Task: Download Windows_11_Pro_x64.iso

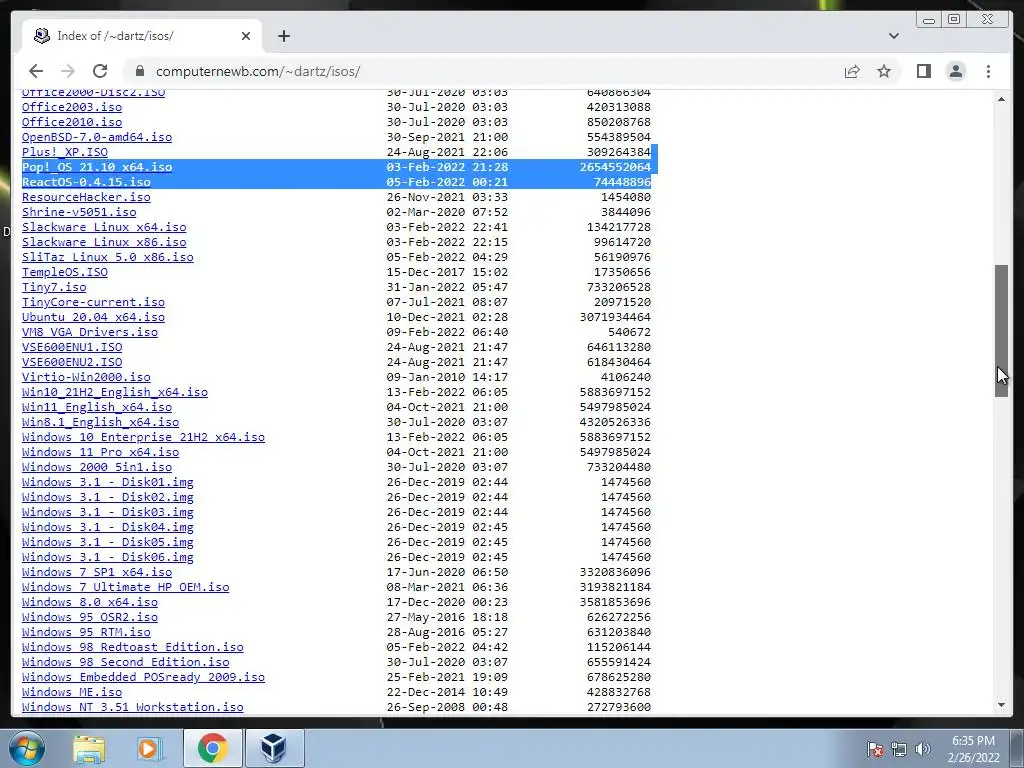Action: click(101, 453)
